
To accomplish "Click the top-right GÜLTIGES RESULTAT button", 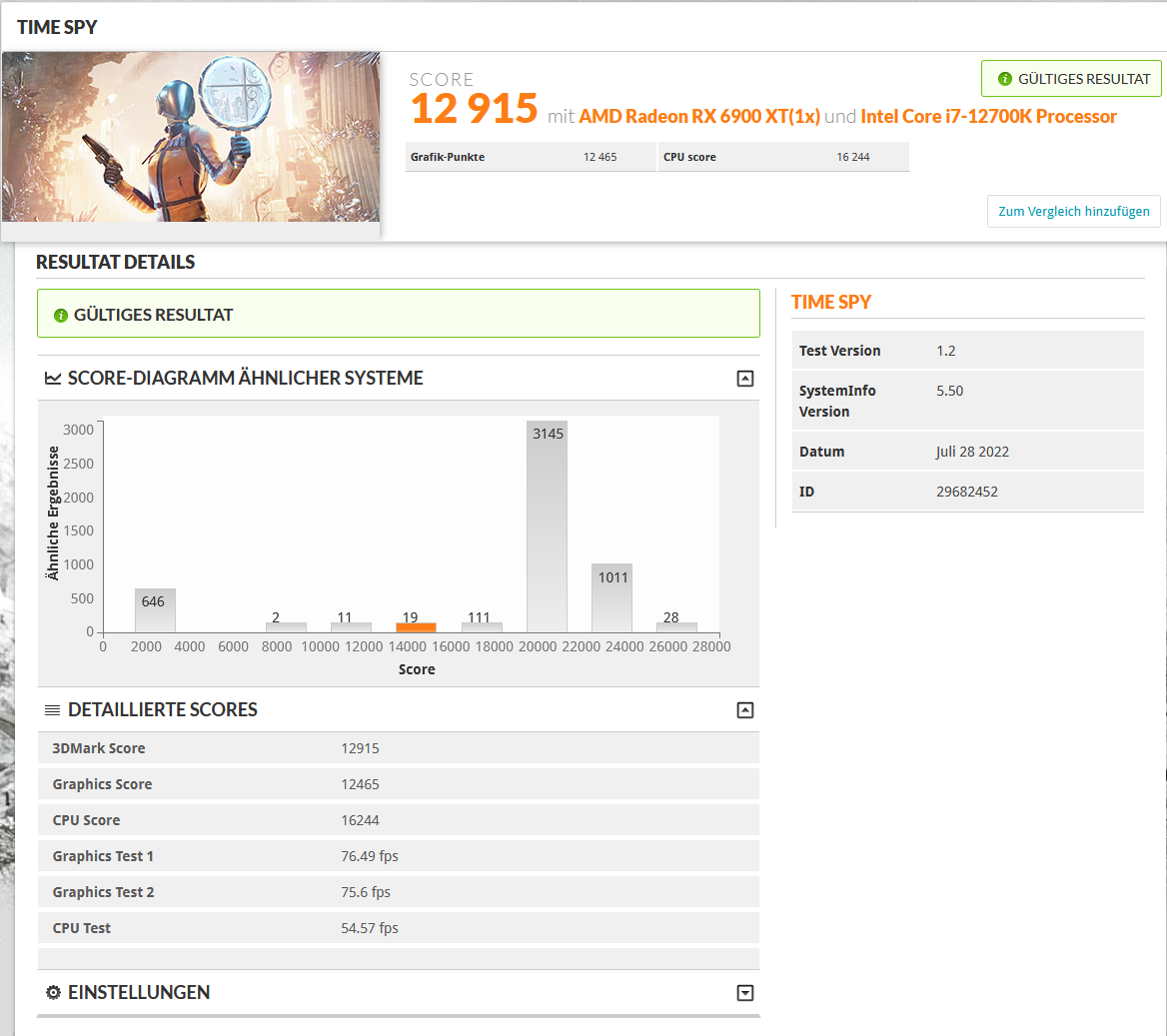I will coord(1071,79).
